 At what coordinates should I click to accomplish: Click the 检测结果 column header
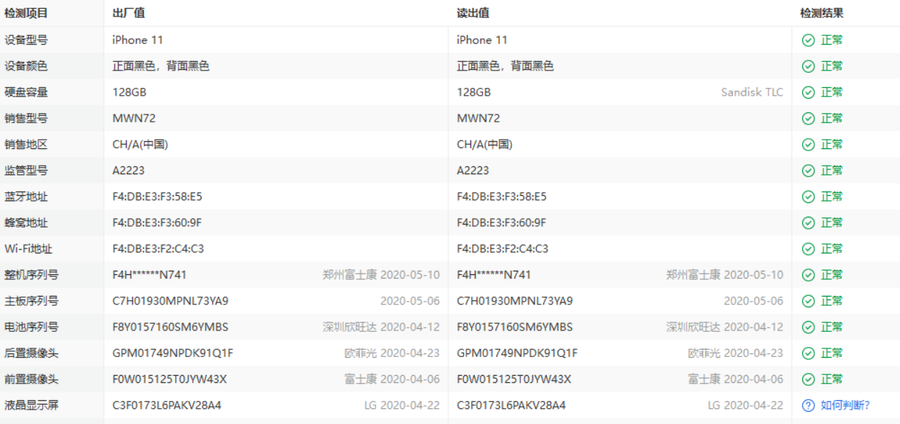(x=821, y=13)
